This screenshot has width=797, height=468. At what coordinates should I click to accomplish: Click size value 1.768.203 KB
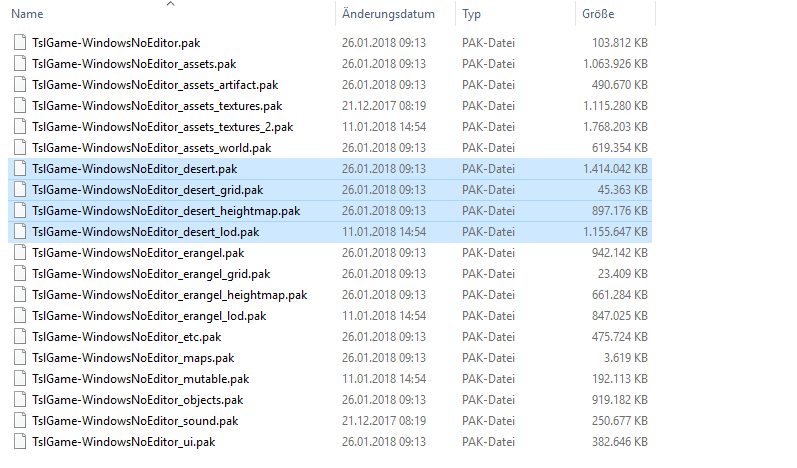click(x=615, y=127)
